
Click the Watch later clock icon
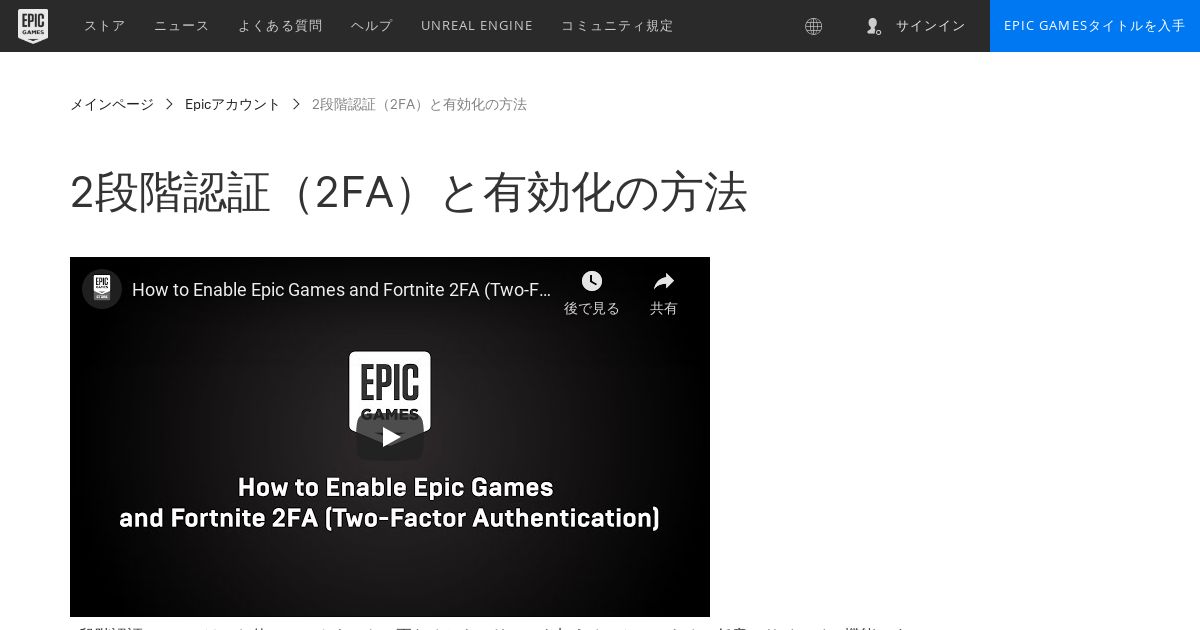tap(592, 281)
